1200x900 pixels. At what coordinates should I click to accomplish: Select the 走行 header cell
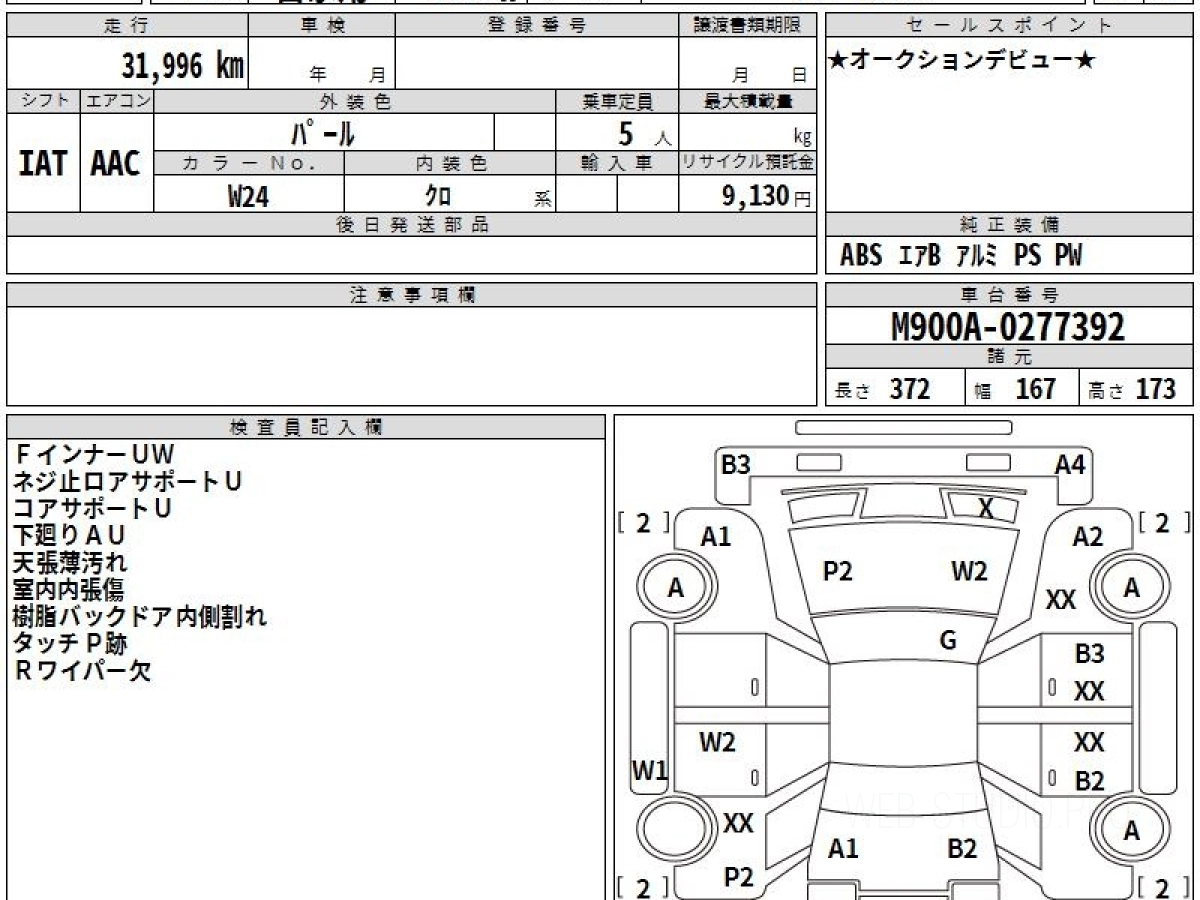[126, 26]
